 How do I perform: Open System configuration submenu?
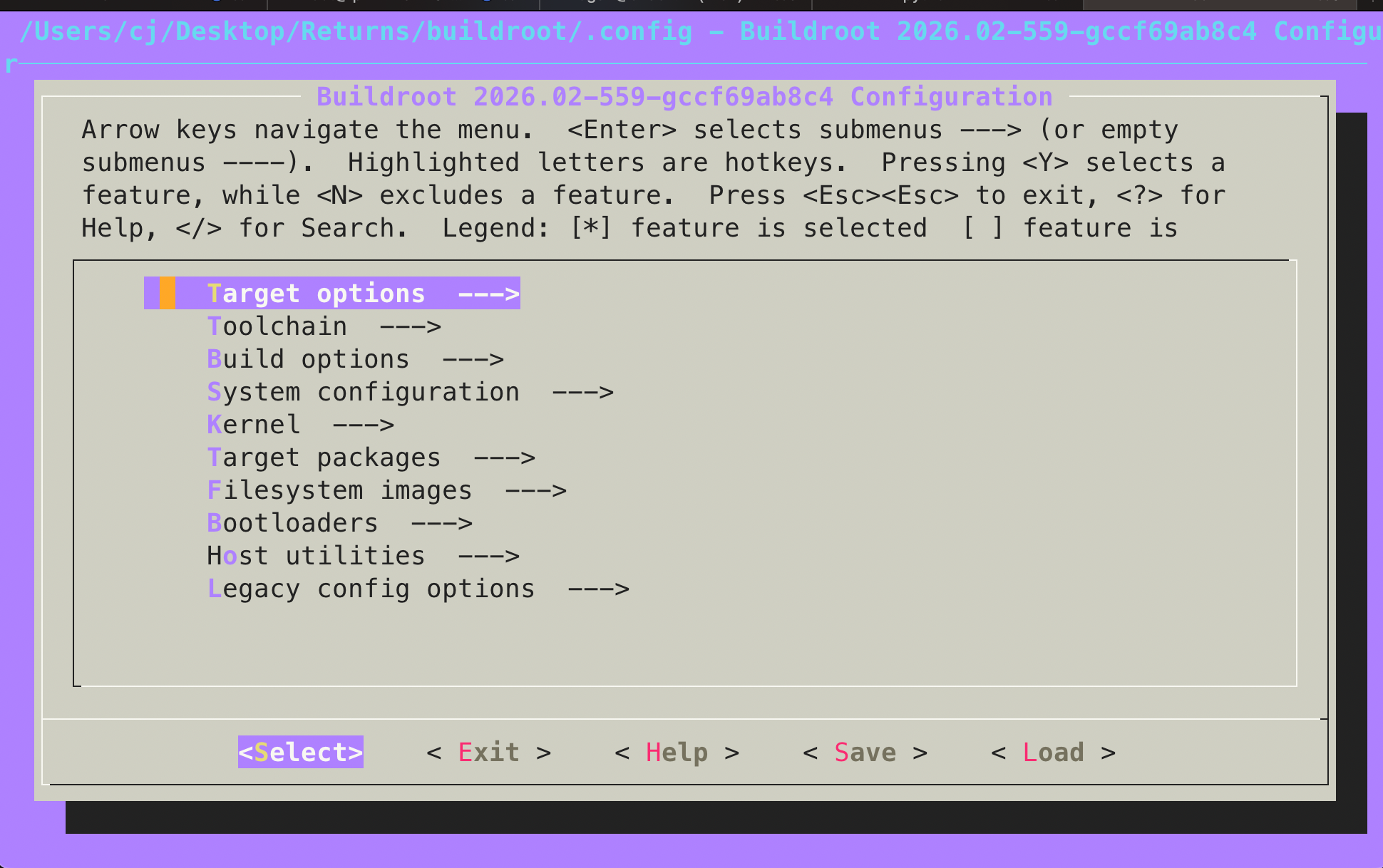410,392
